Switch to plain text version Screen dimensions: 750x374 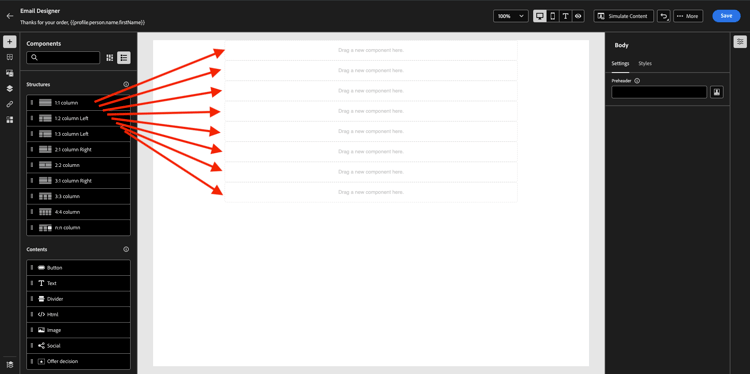click(x=565, y=16)
